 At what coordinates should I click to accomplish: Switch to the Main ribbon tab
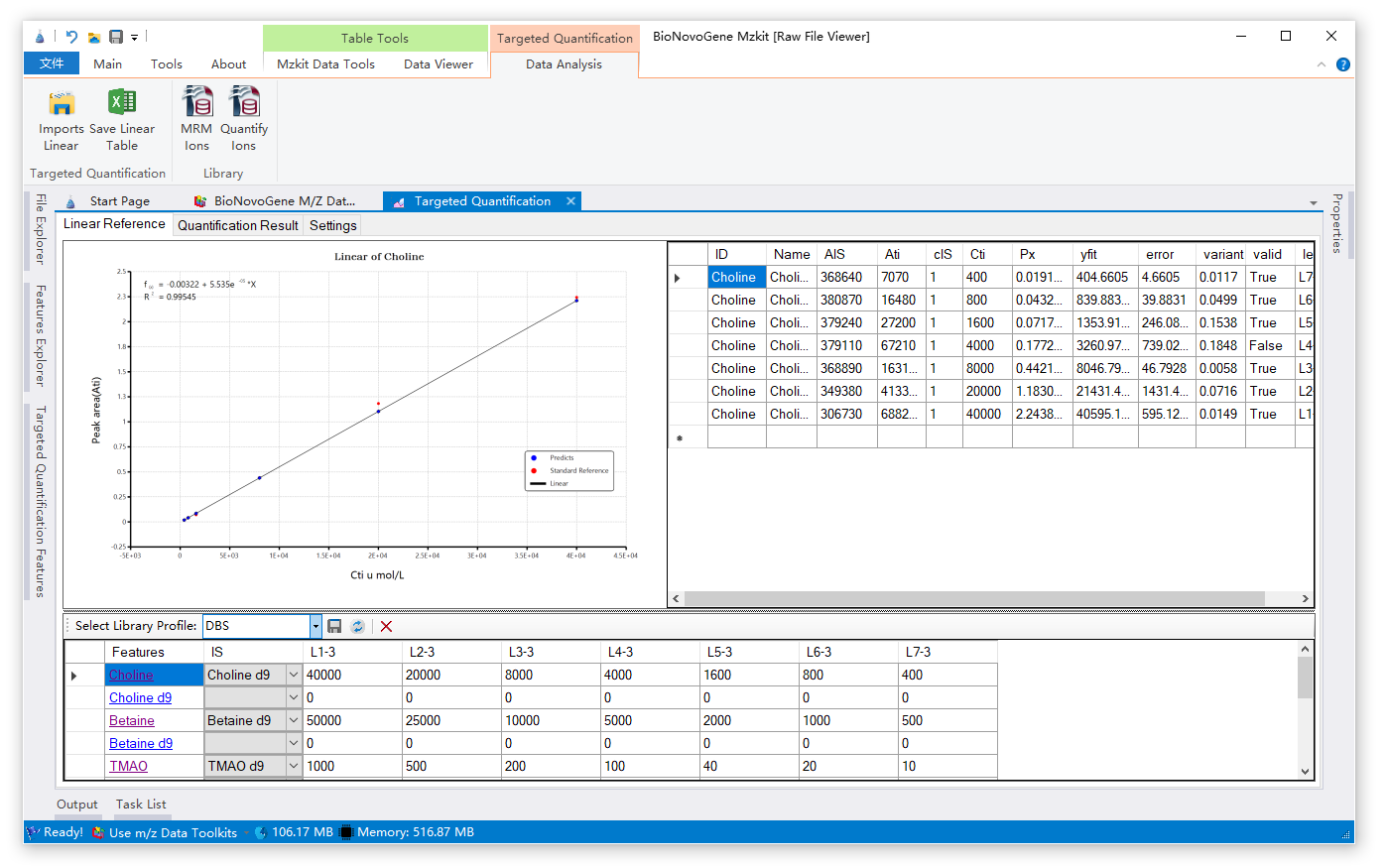[x=107, y=63]
